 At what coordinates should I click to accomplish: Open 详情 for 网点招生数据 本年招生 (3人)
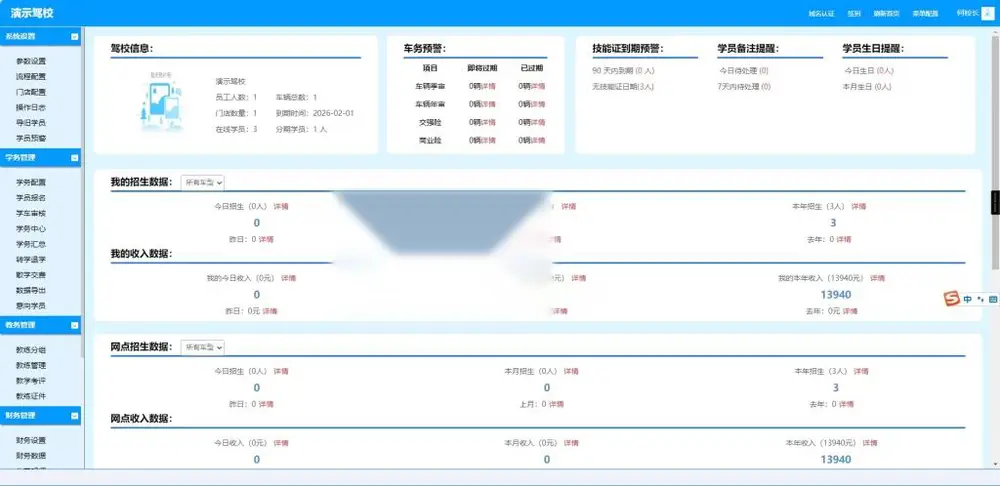pyautogui.click(x=860, y=371)
